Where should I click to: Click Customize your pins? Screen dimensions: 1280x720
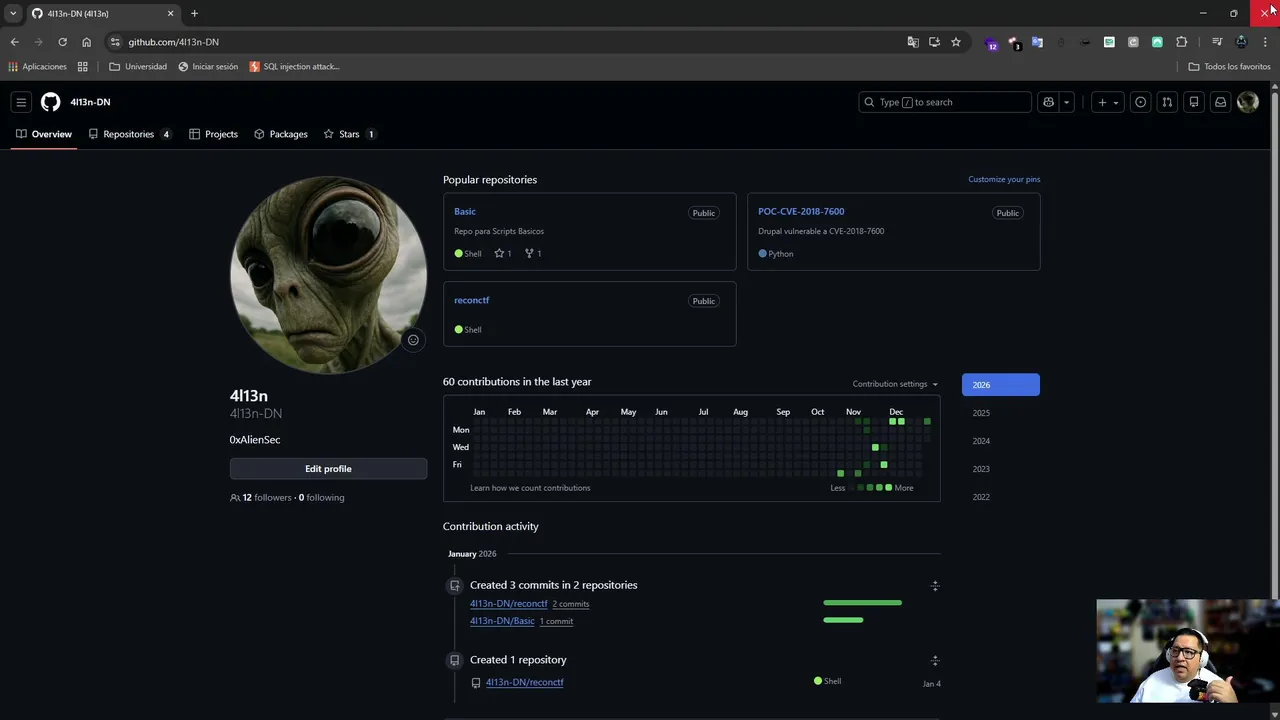pyautogui.click(x=1004, y=179)
